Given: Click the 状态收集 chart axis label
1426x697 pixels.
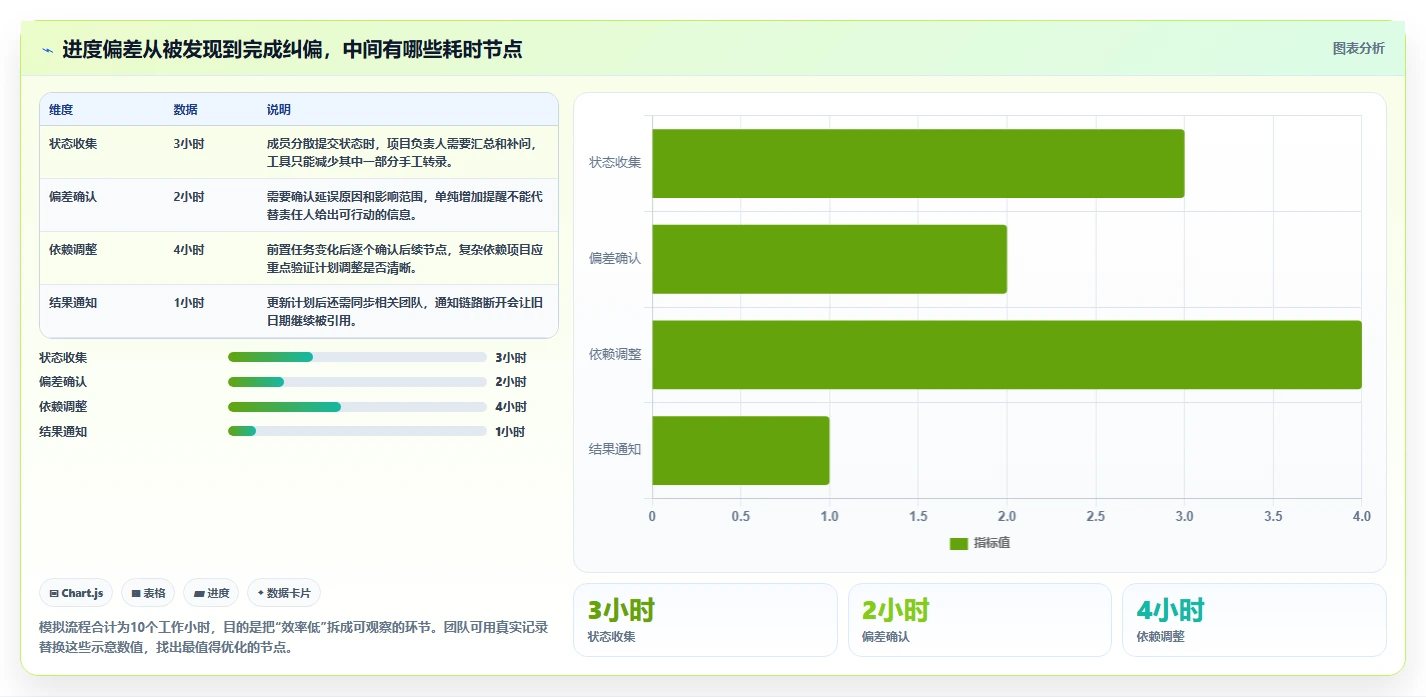Looking at the screenshot, I should pos(615,162).
